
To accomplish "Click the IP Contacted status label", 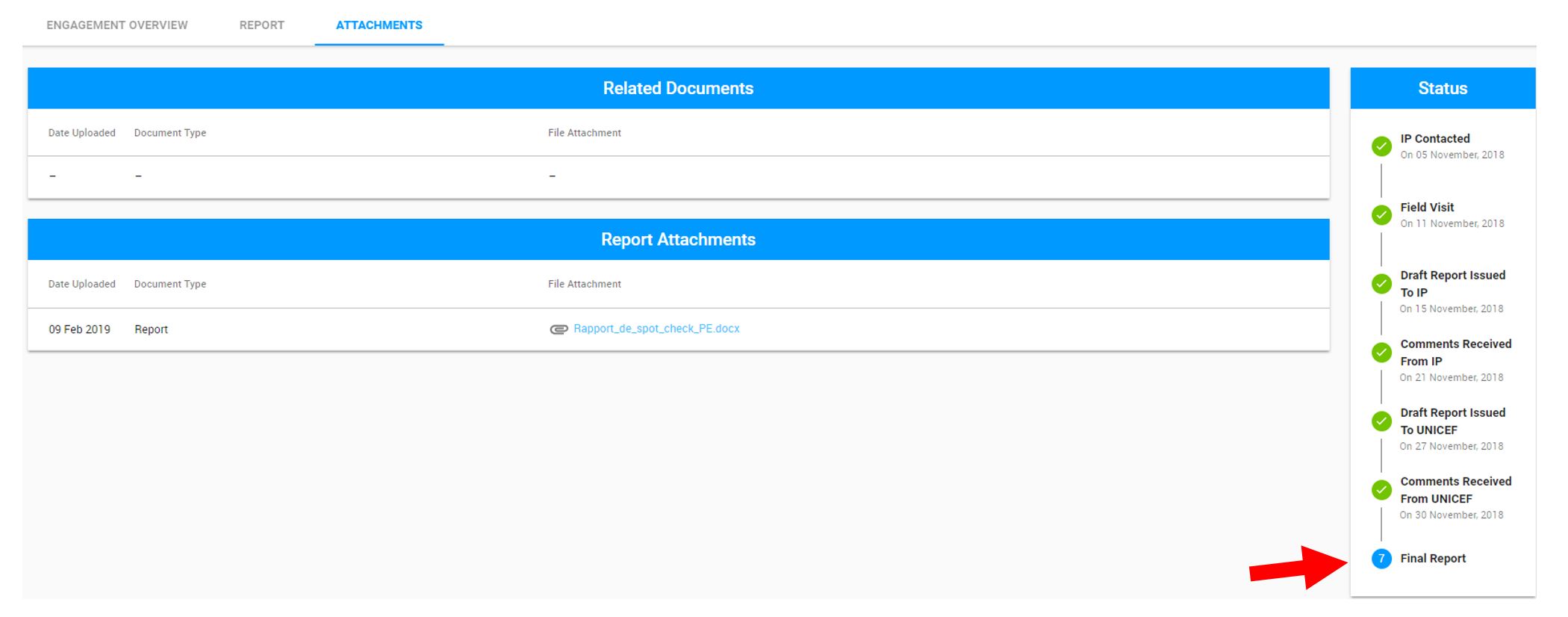I will coord(1435,139).
